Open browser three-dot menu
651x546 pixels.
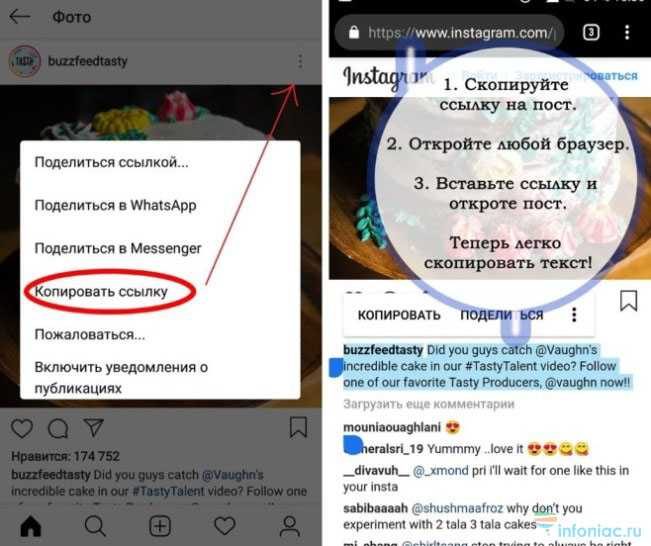pos(627,32)
